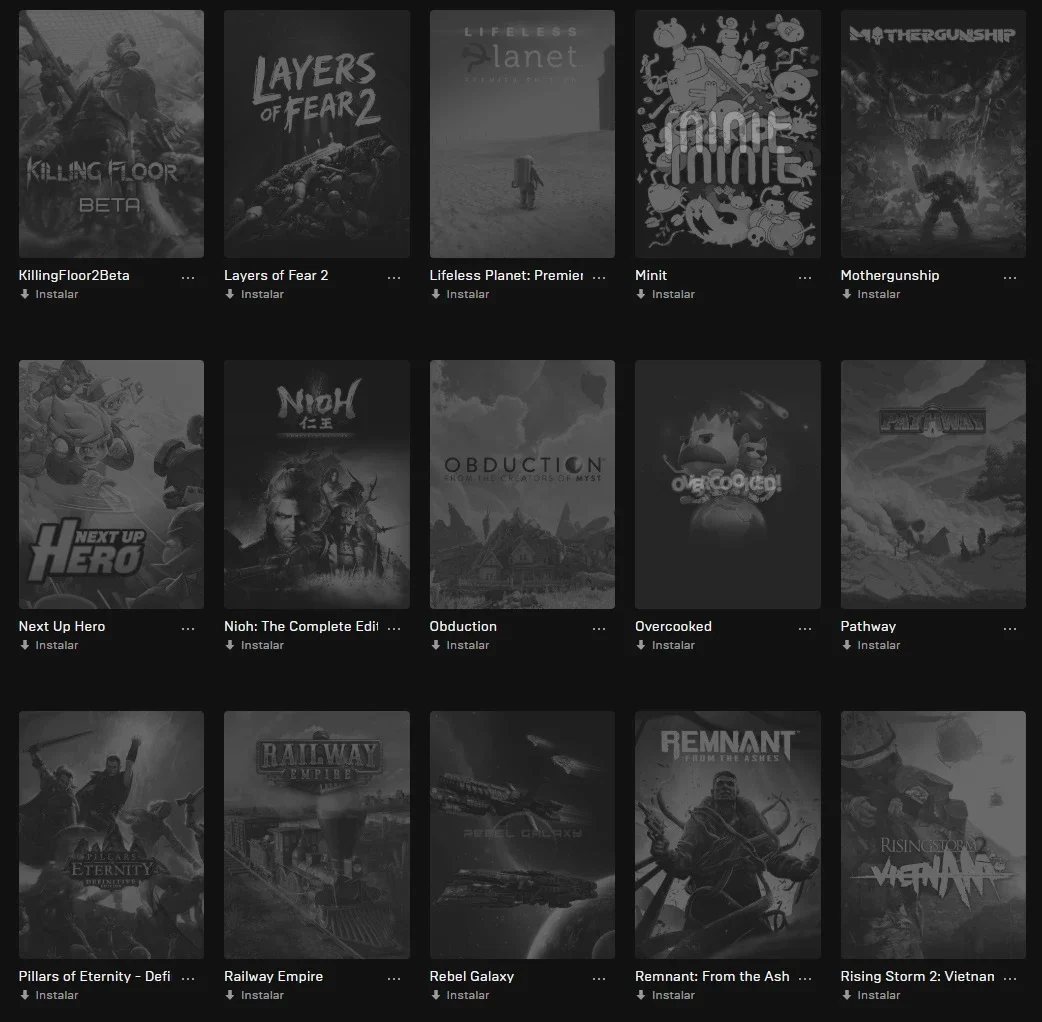1042x1022 pixels.
Task: Select the Next Up Hero cover art
Action: tap(112, 484)
